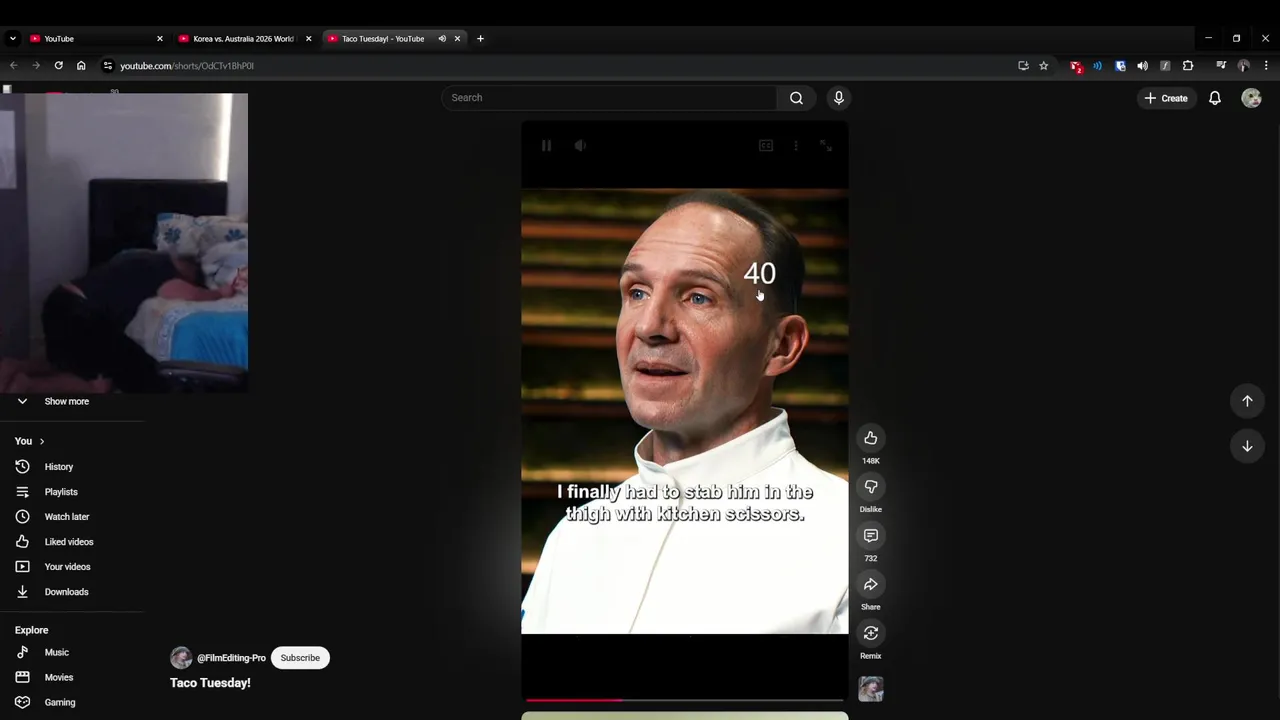Viewport: 1280px width, 720px height.
Task: Open Movies under Explore
Action: [58, 677]
